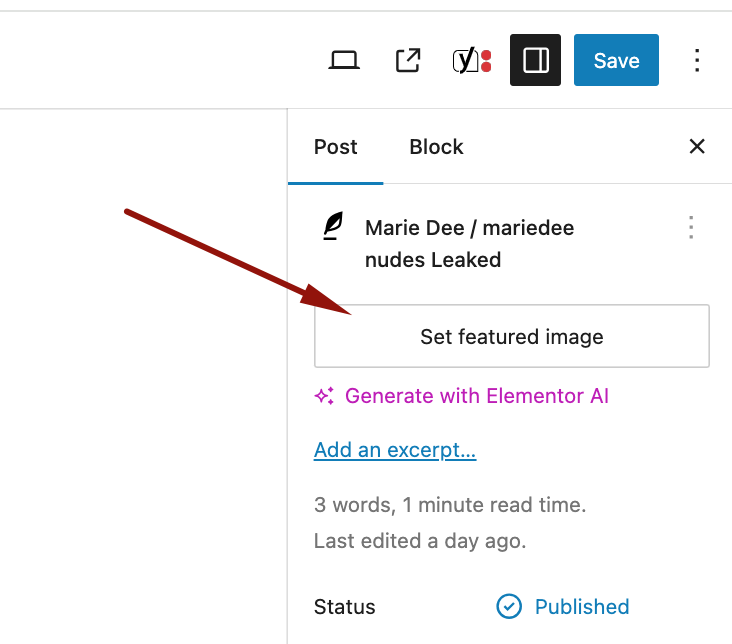Add an excerpt to the post
Image resolution: width=732 pixels, height=644 pixels.
tap(395, 450)
